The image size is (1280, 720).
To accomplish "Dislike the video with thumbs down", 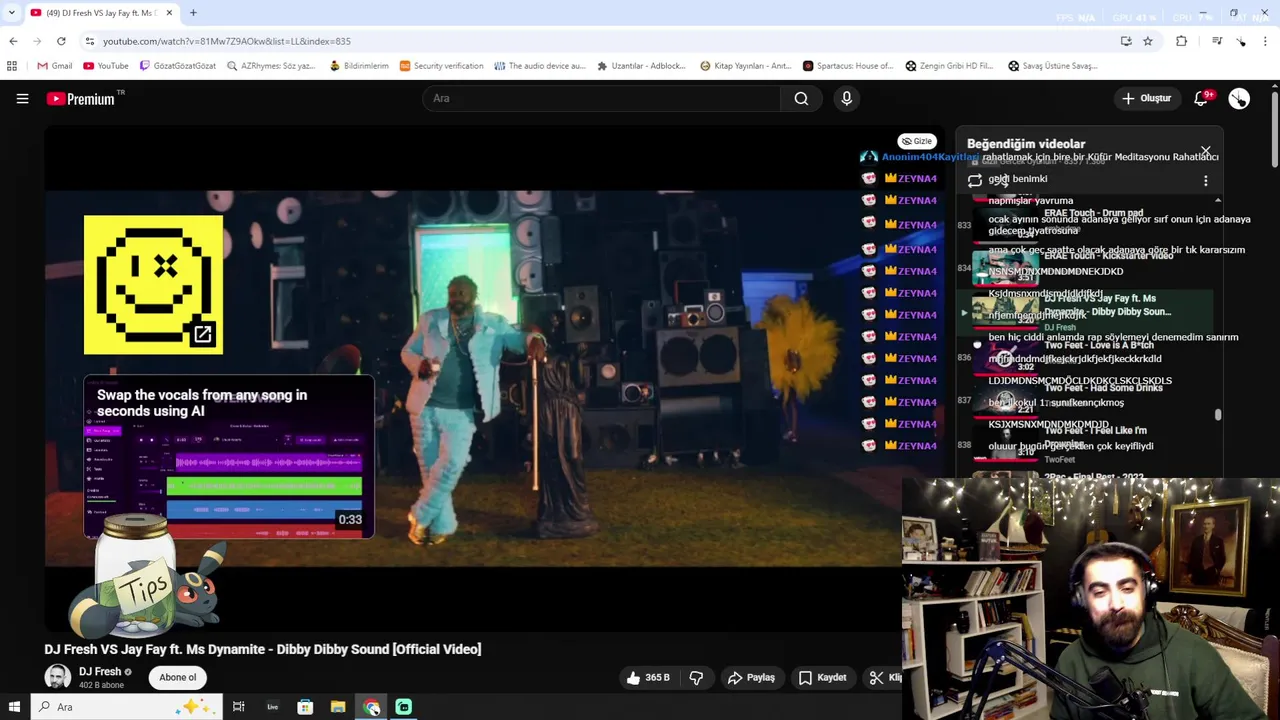I will click(x=696, y=677).
